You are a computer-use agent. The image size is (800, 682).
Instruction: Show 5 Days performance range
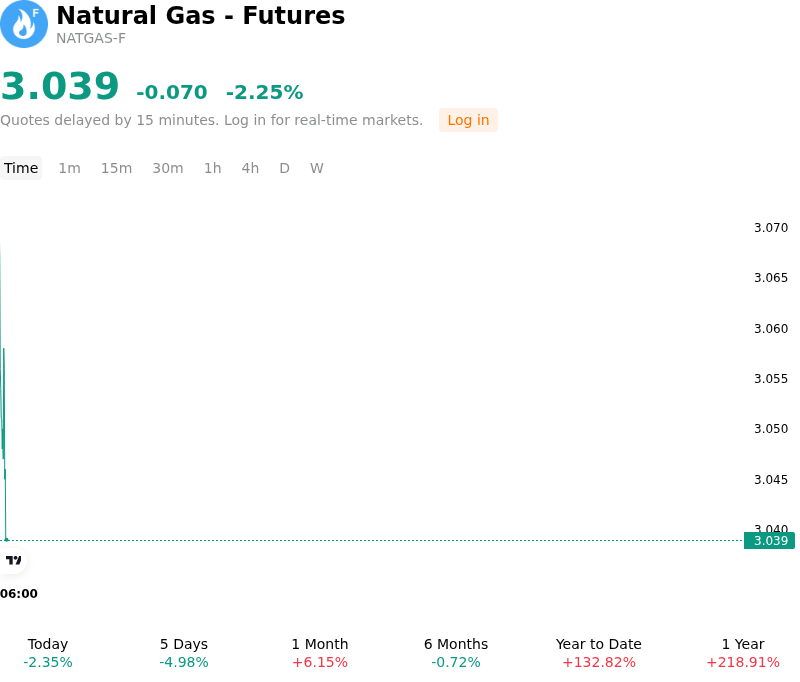(x=184, y=653)
